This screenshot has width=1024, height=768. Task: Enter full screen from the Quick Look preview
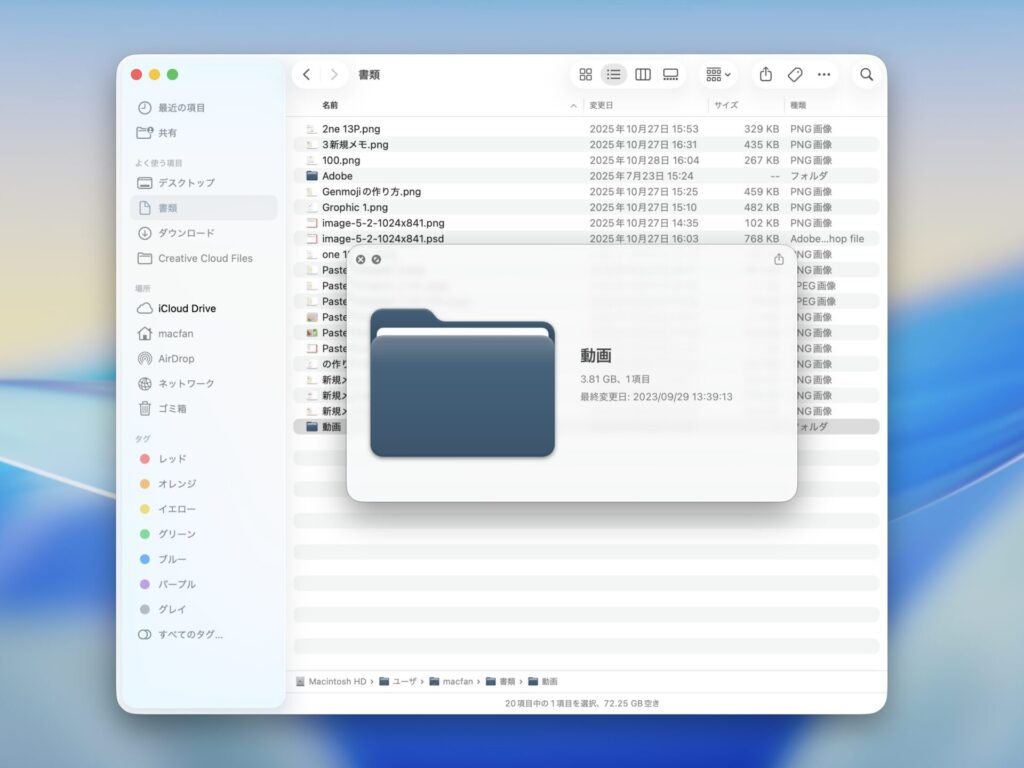pyautogui.click(x=377, y=259)
